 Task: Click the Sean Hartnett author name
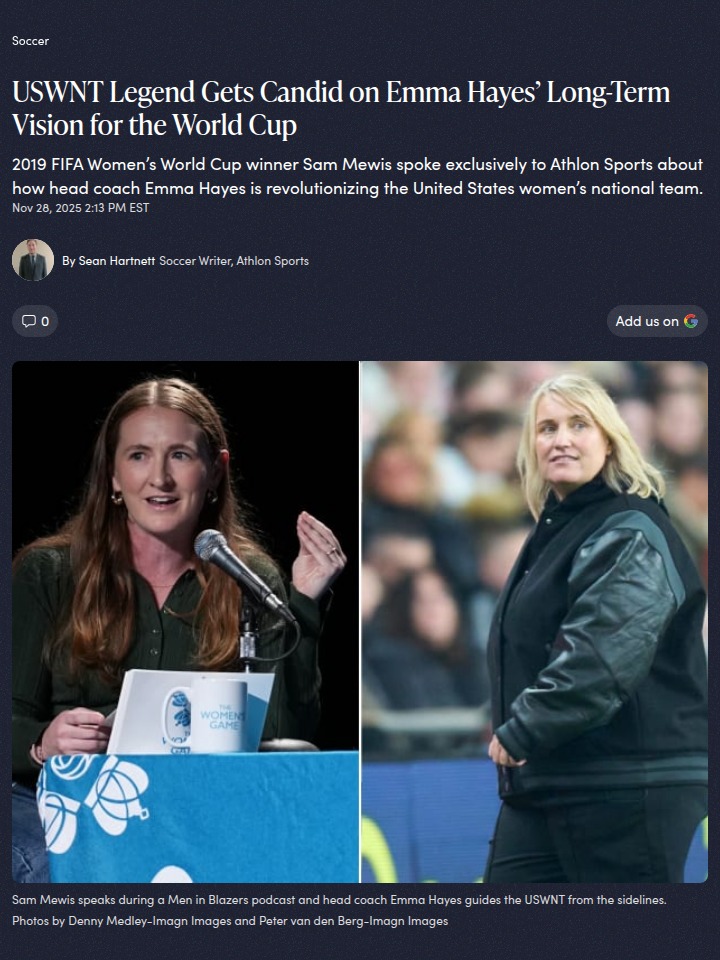pos(116,261)
